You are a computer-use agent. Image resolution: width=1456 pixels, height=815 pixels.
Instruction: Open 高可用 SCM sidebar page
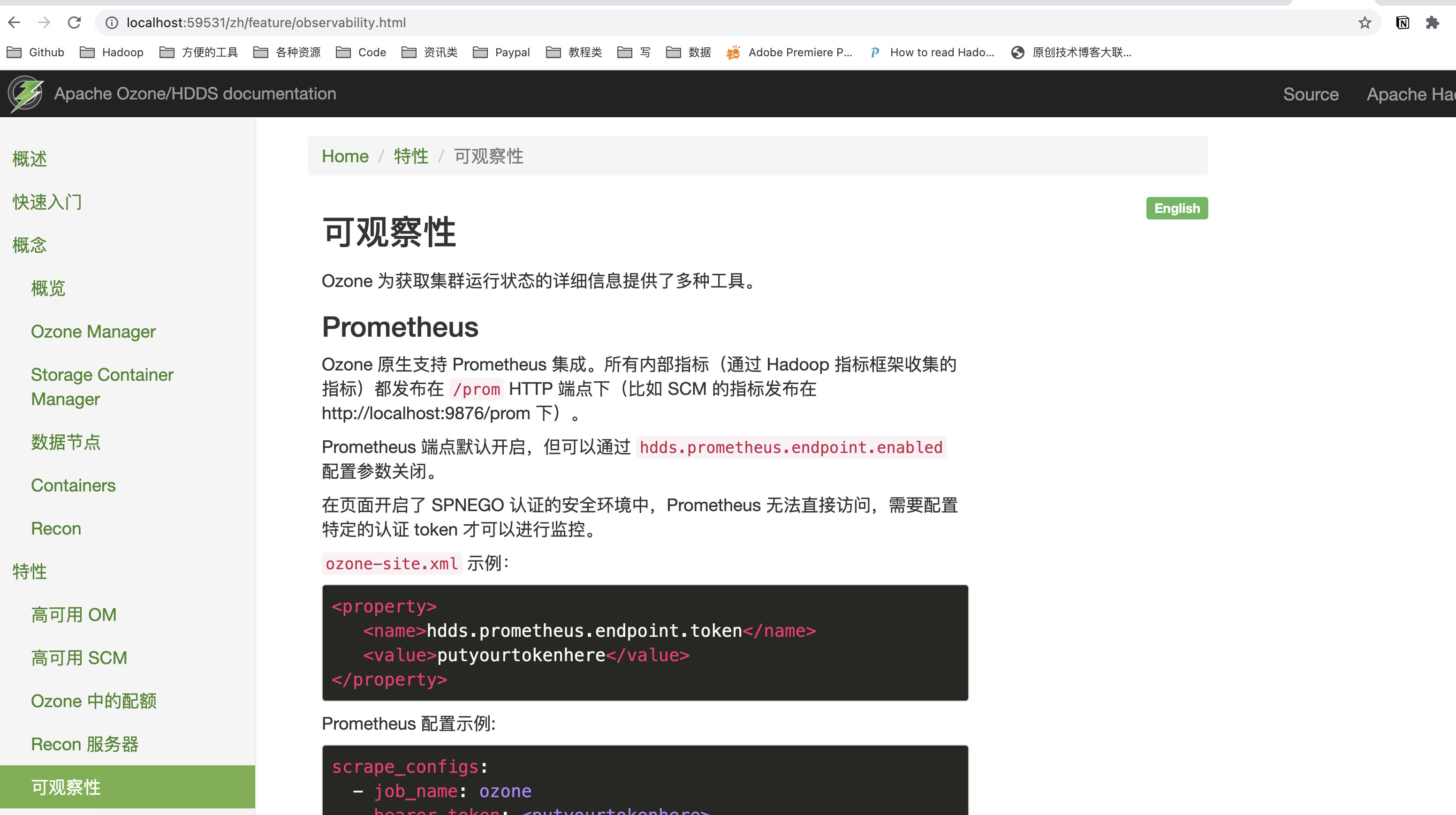click(79, 658)
